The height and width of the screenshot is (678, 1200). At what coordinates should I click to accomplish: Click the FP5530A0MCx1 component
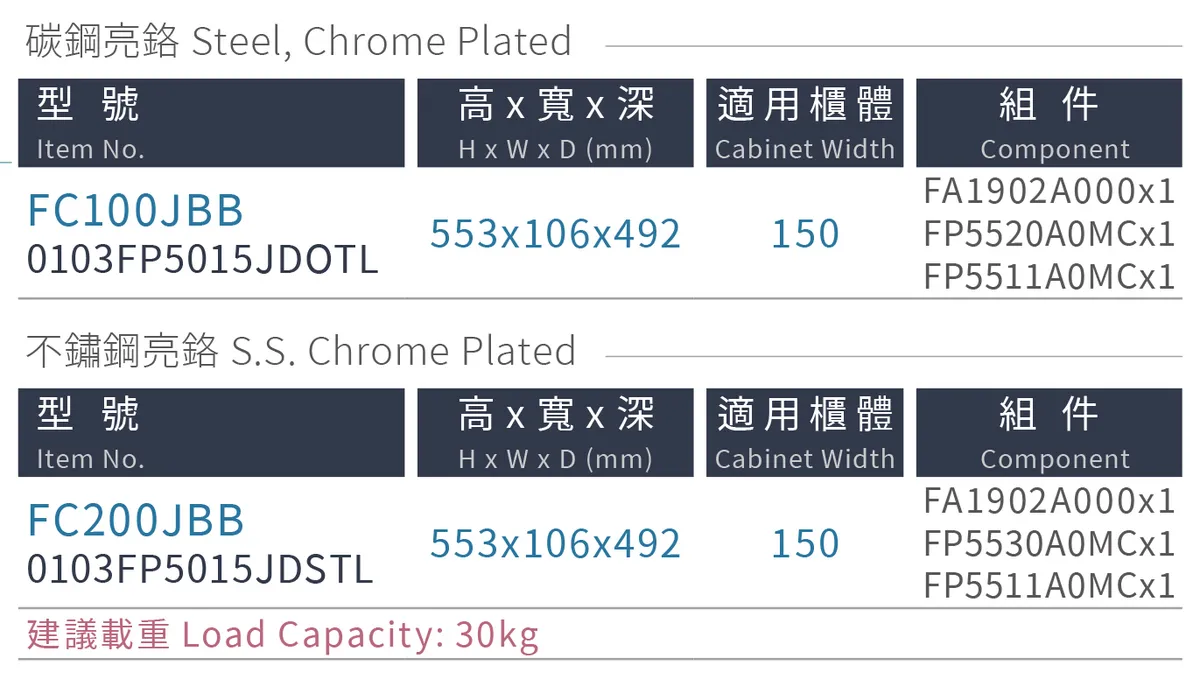pos(1049,544)
